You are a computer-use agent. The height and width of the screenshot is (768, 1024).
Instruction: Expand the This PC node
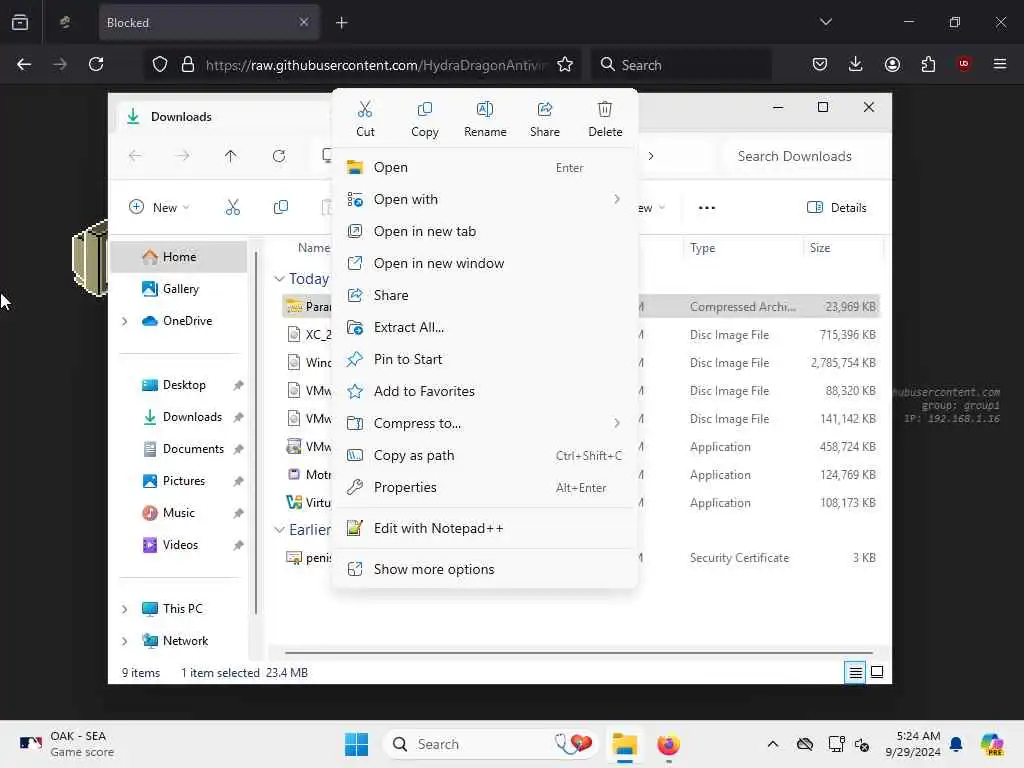(125, 609)
